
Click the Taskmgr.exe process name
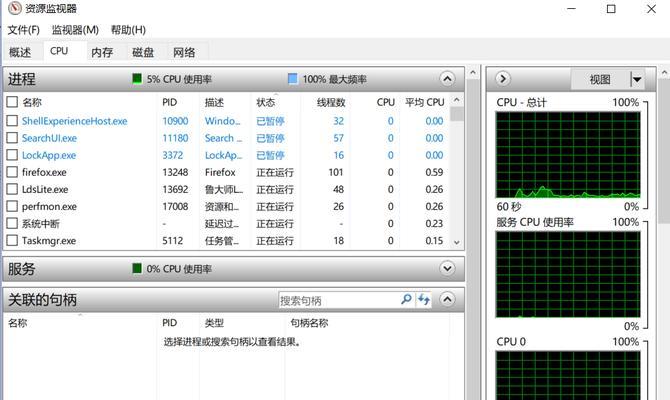tap(49, 241)
